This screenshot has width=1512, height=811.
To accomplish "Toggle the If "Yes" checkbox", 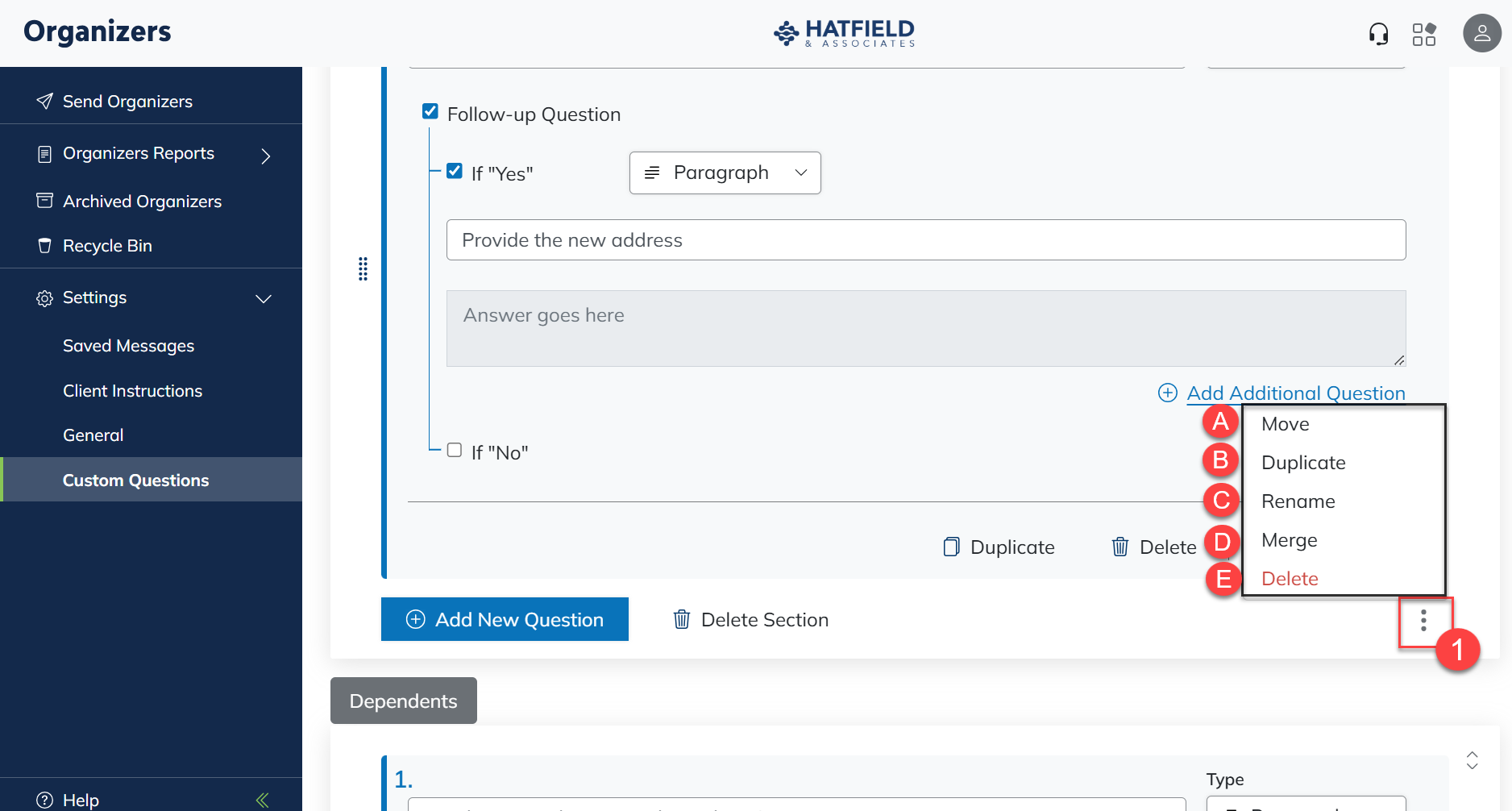I will [455, 171].
